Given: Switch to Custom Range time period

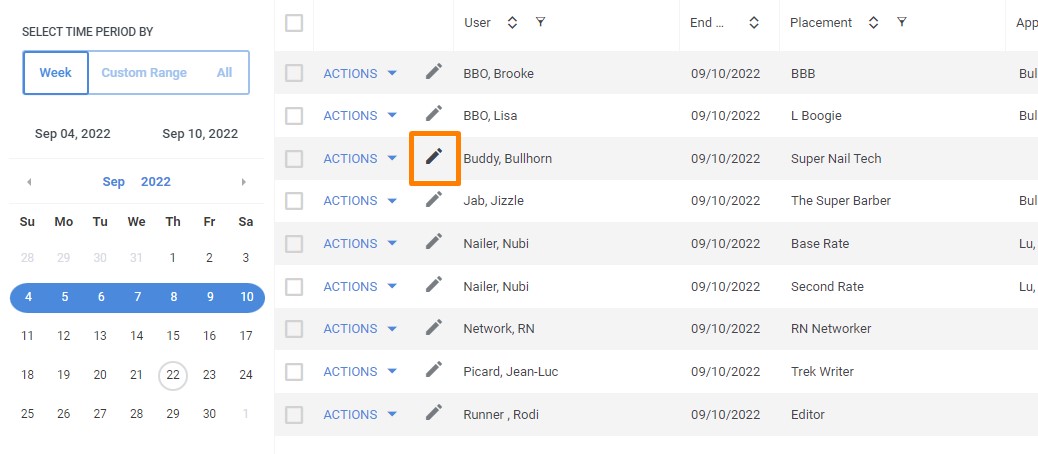Looking at the screenshot, I should click(144, 73).
